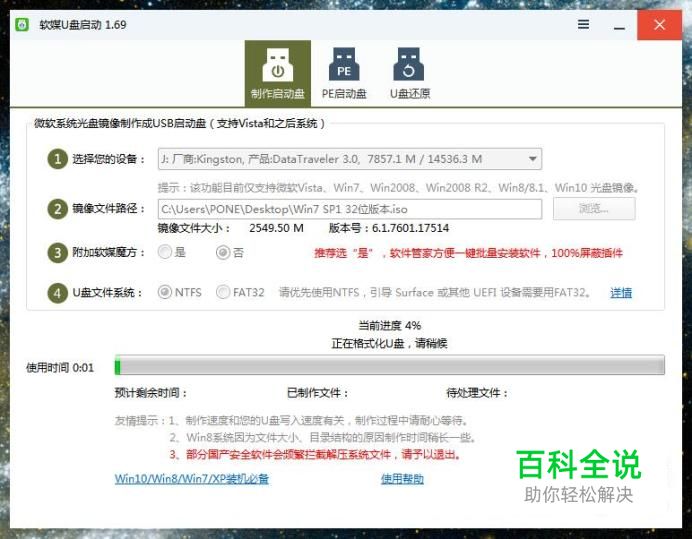The image size is (692, 539).
Task: Click step 2 circle icon 镜像文件路径
Action: (57, 208)
